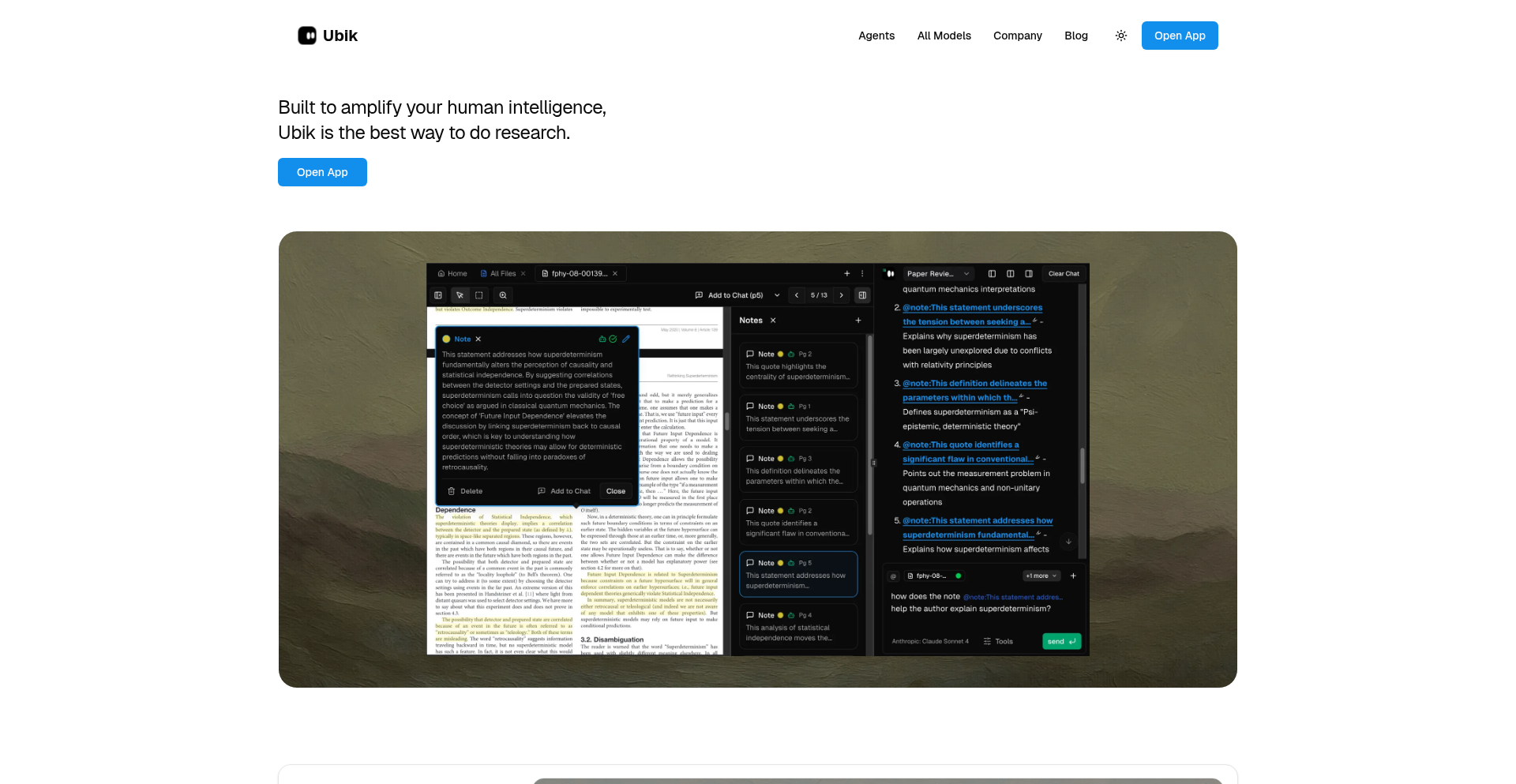1516x784 pixels.
Task: Close the Notes panel with its X
Action: 773,321
